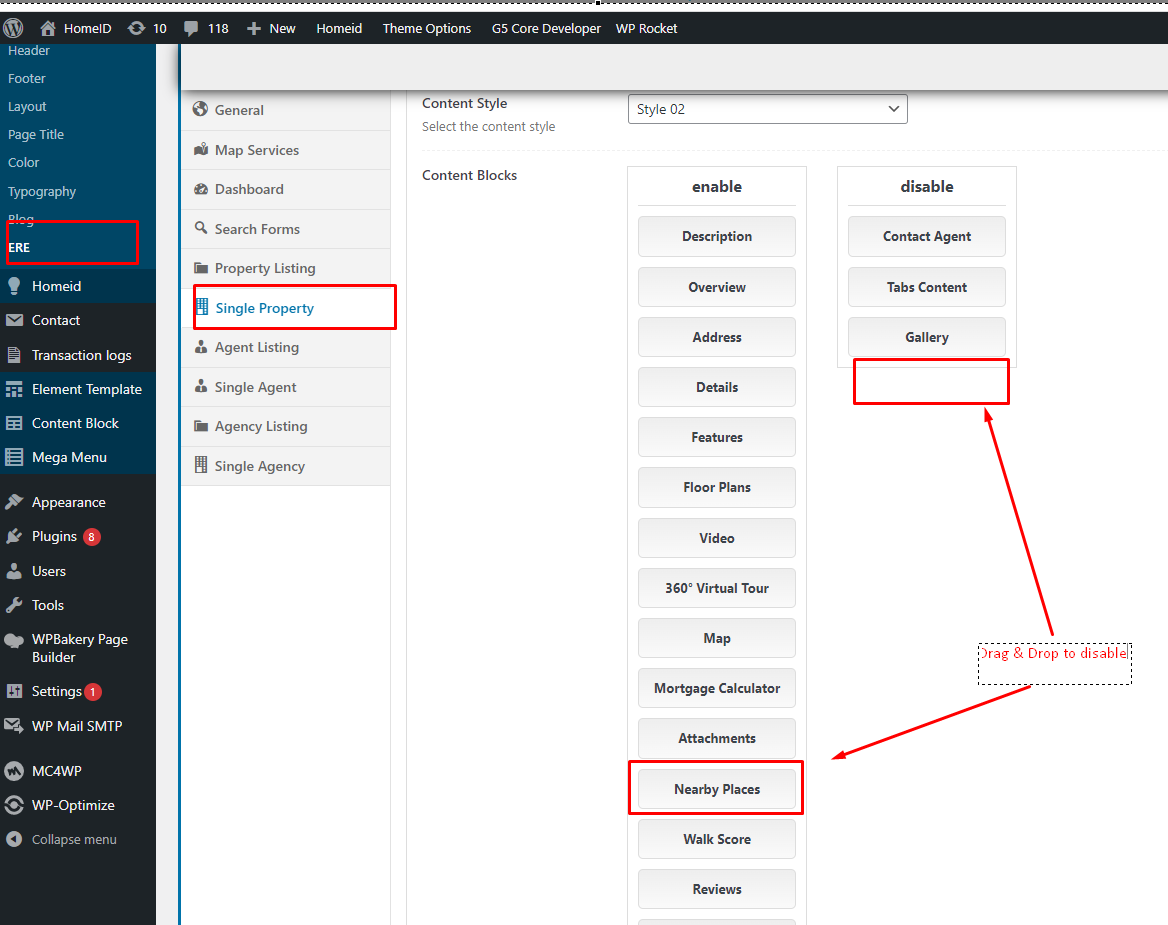This screenshot has width=1168, height=925.
Task: Open Theme Options in admin bar
Action: 427,28
